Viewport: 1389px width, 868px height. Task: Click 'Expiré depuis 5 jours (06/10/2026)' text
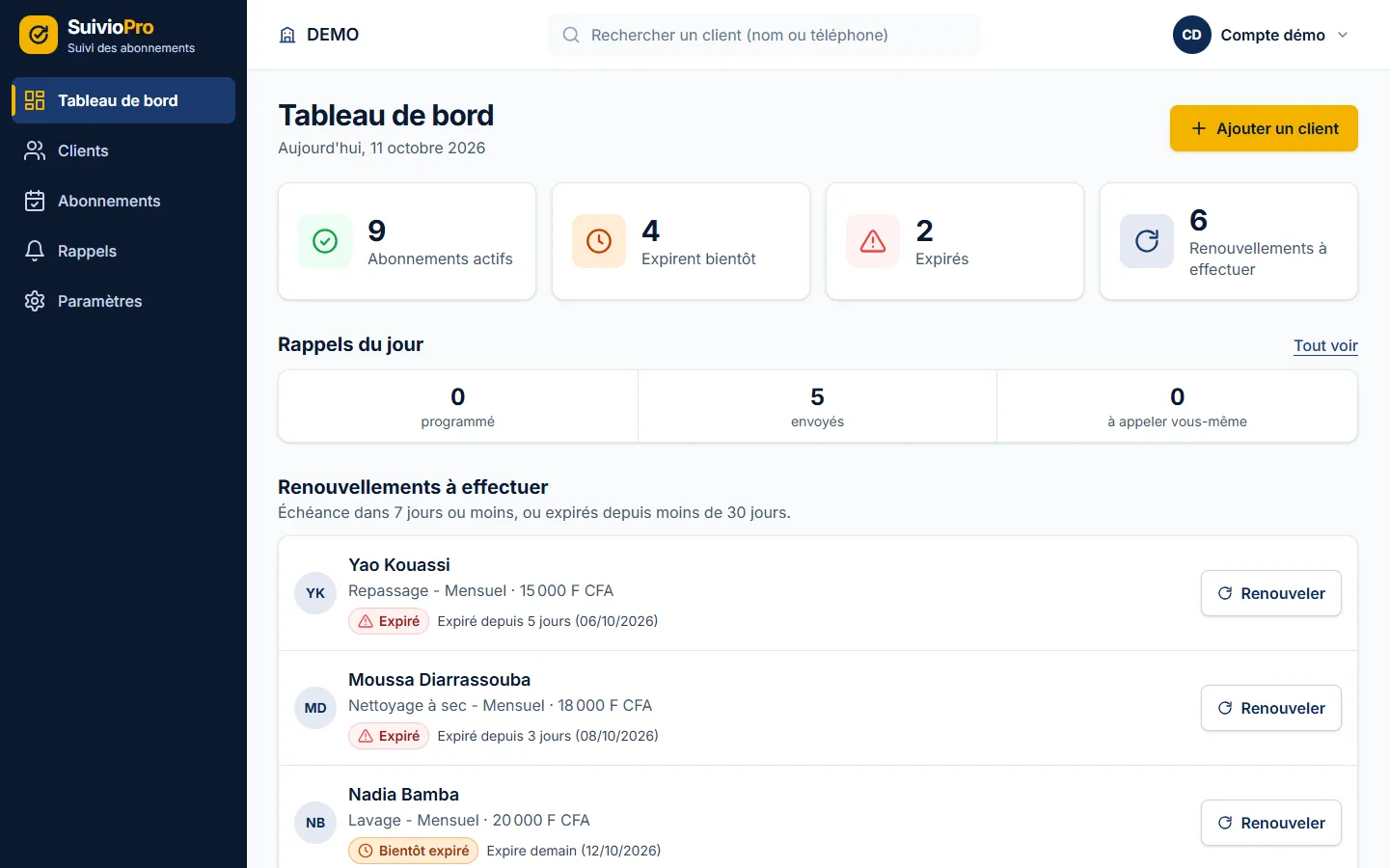548,621
